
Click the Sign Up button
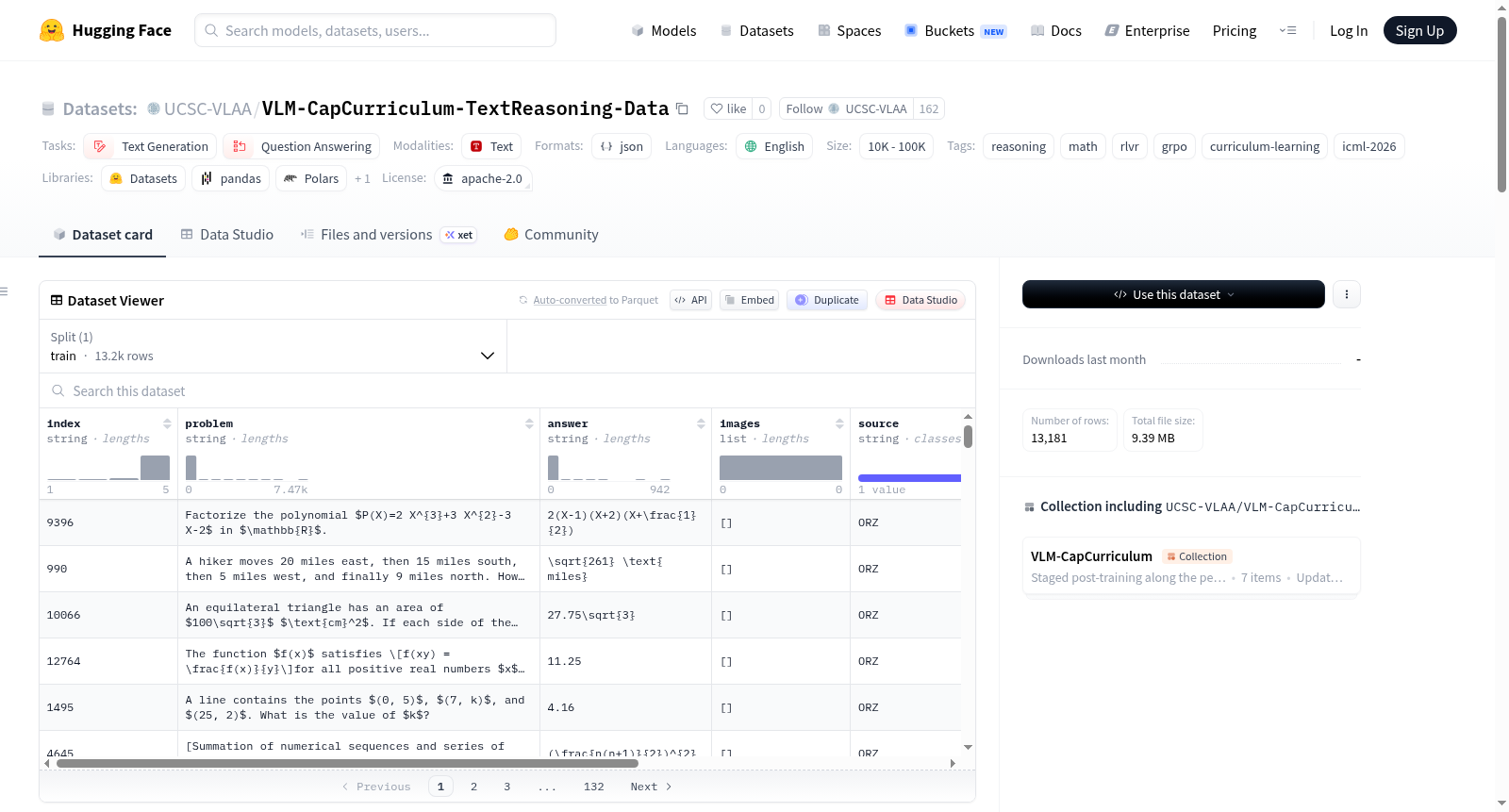click(x=1419, y=31)
